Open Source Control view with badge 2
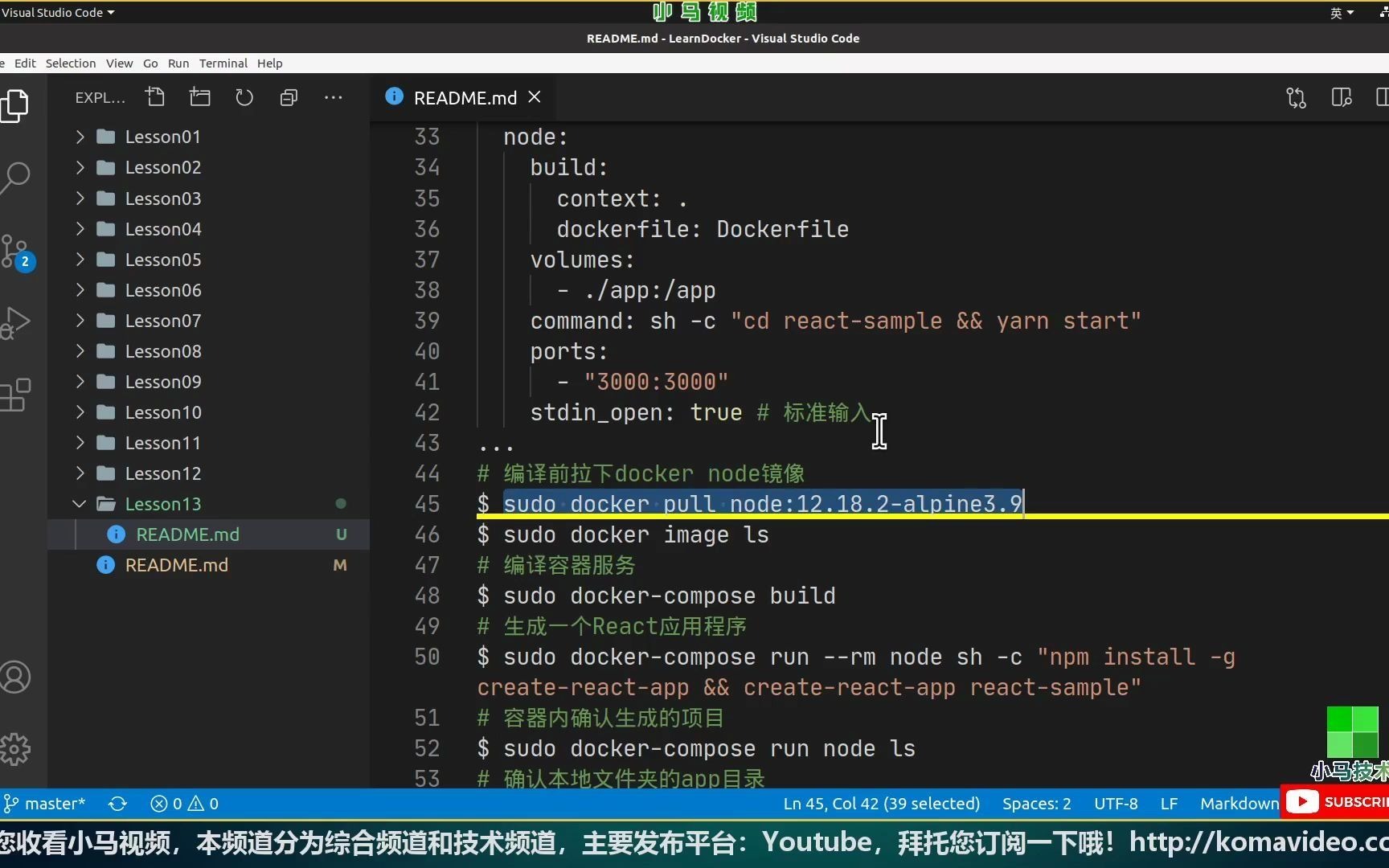The height and width of the screenshot is (868, 1389). pos(17,252)
